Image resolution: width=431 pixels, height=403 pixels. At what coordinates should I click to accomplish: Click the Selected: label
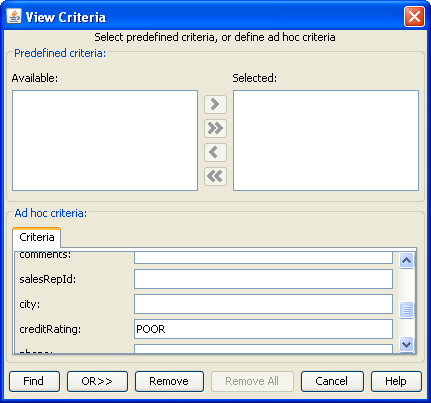pos(255,78)
